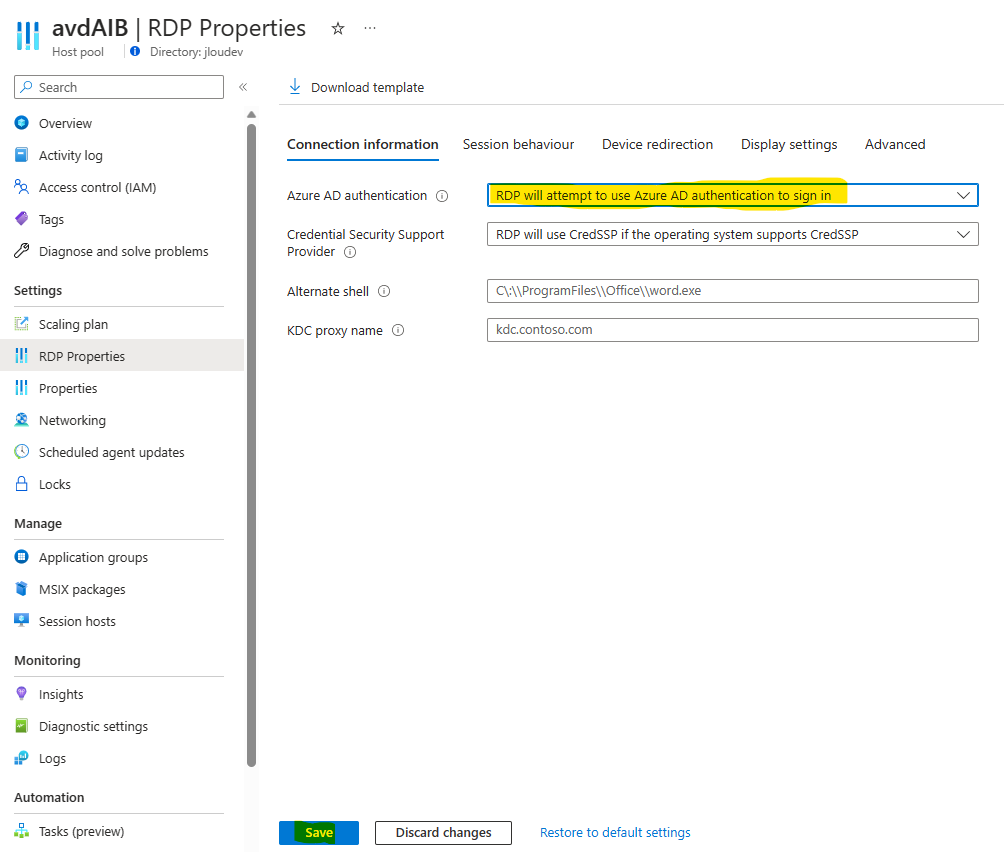1004x852 pixels.
Task: Click the Insights lightbulb icon
Action: 22,694
